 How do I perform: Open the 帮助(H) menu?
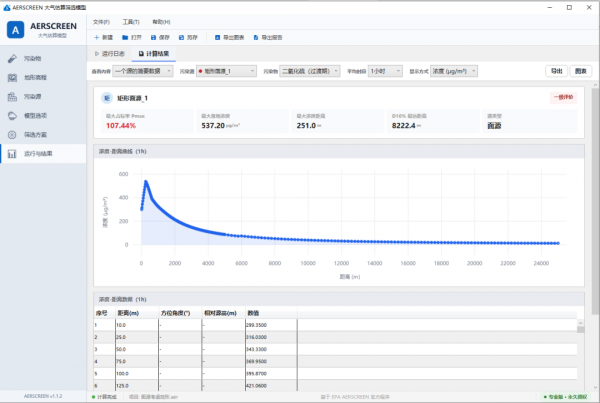point(161,22)
